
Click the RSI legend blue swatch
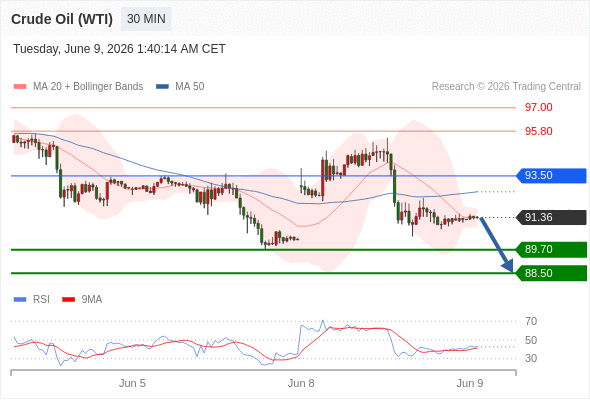pyautogui.click(x=20, y=300)
